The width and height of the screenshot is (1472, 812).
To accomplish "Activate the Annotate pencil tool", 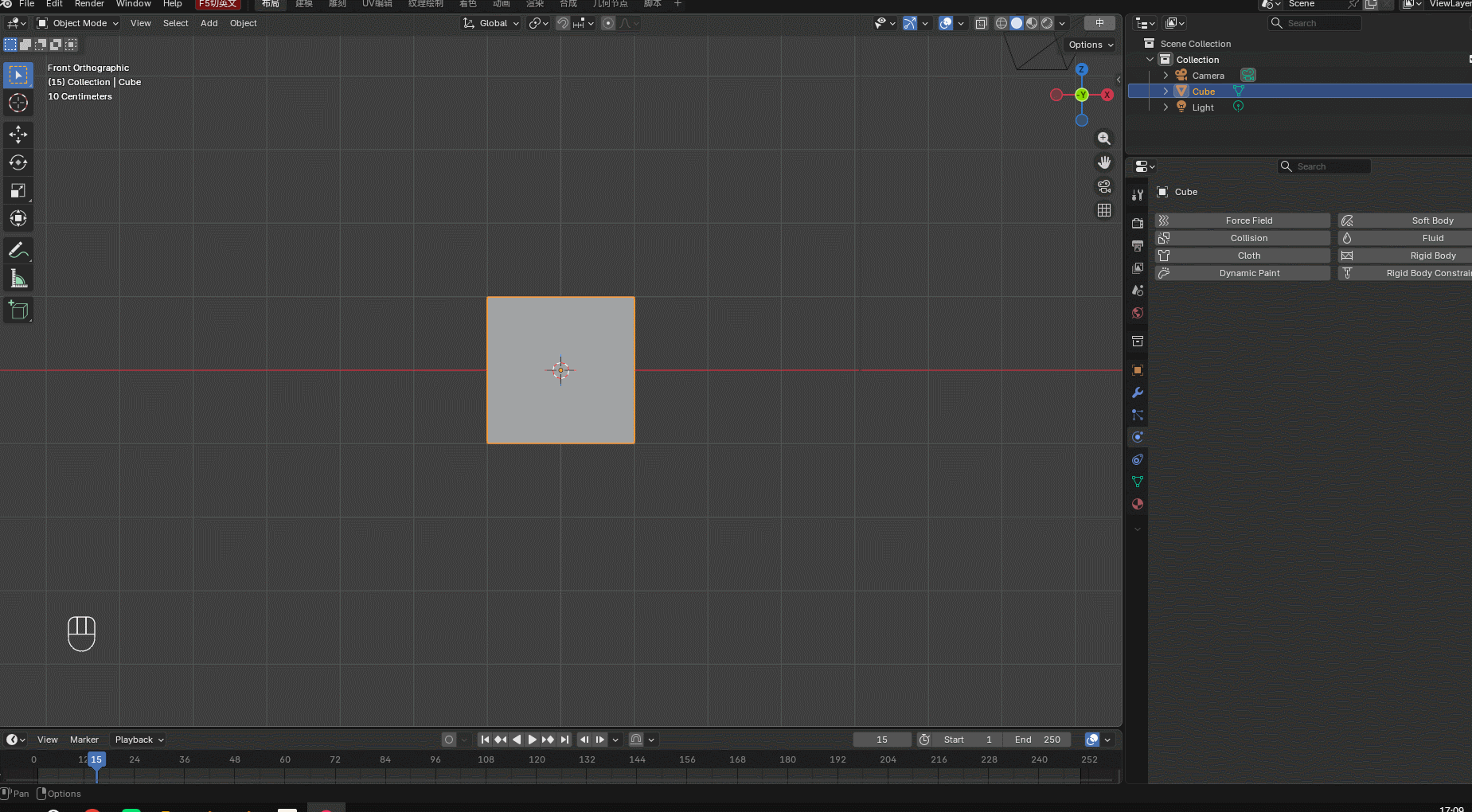I will coord(18,250).
